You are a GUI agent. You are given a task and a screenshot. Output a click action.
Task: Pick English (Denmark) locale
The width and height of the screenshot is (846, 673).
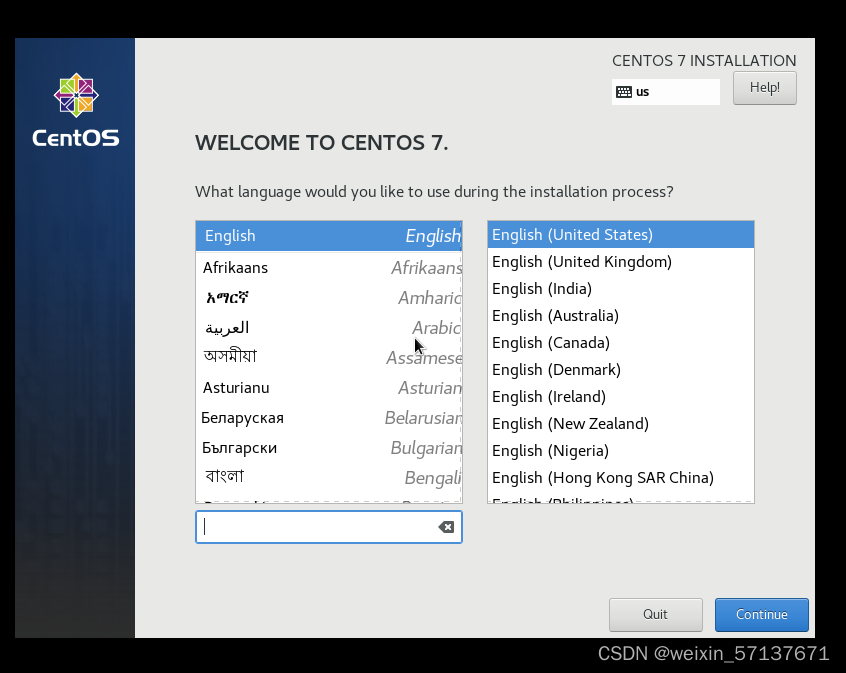[620, 370]
